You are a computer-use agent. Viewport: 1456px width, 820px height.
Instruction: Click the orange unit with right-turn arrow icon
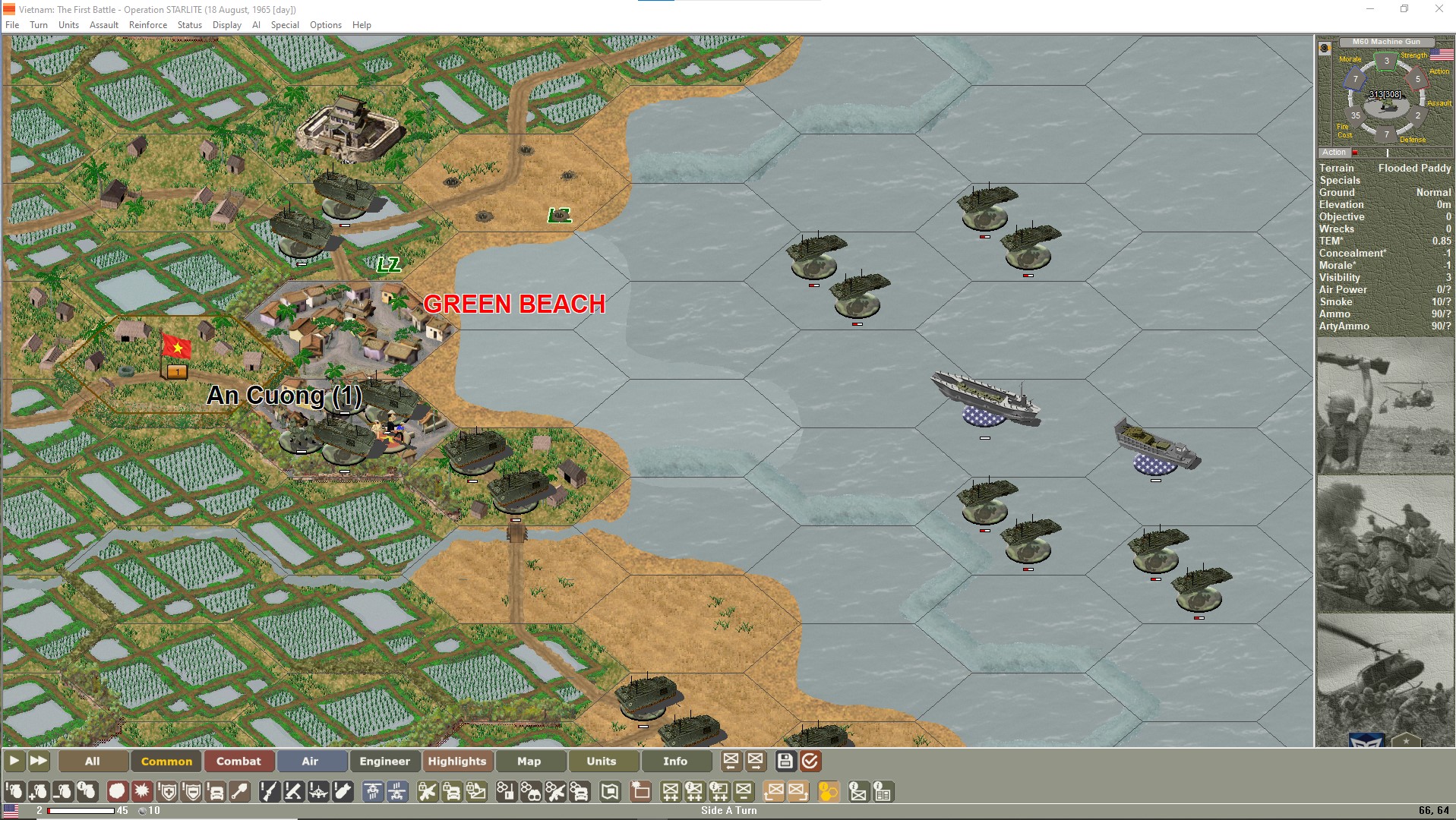[x=799, y=792]
